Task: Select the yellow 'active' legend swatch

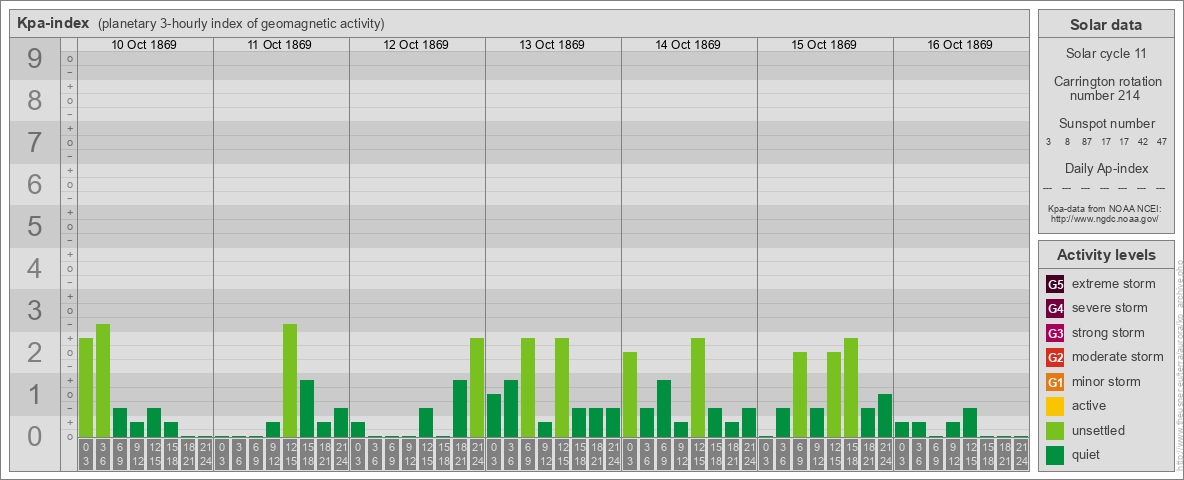Action: pyautogui.click(x=1055, y=406)
